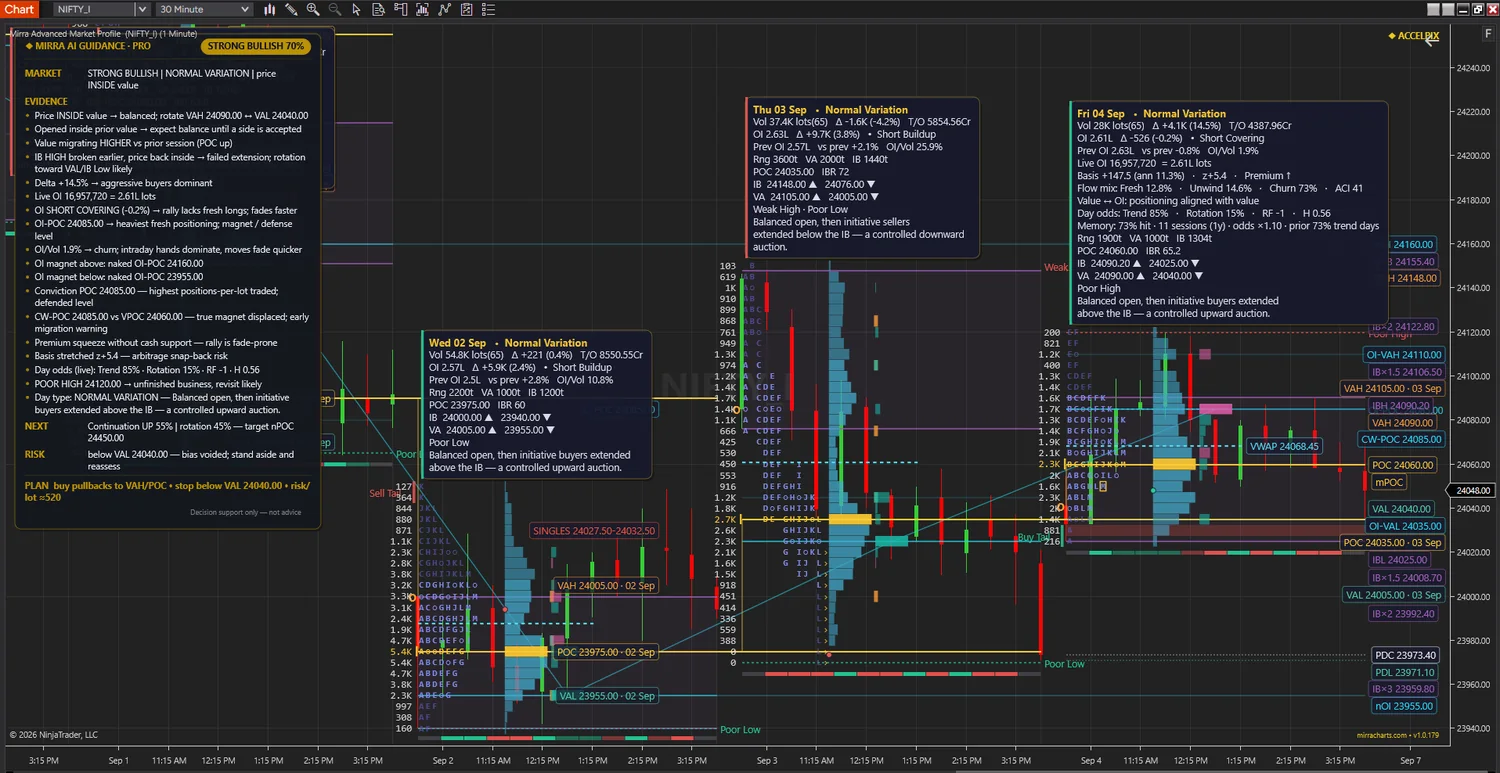Open the Drawing Tools pencil icon
The width and height of the screenshot is (1500, 773).
tap(291, 9)
